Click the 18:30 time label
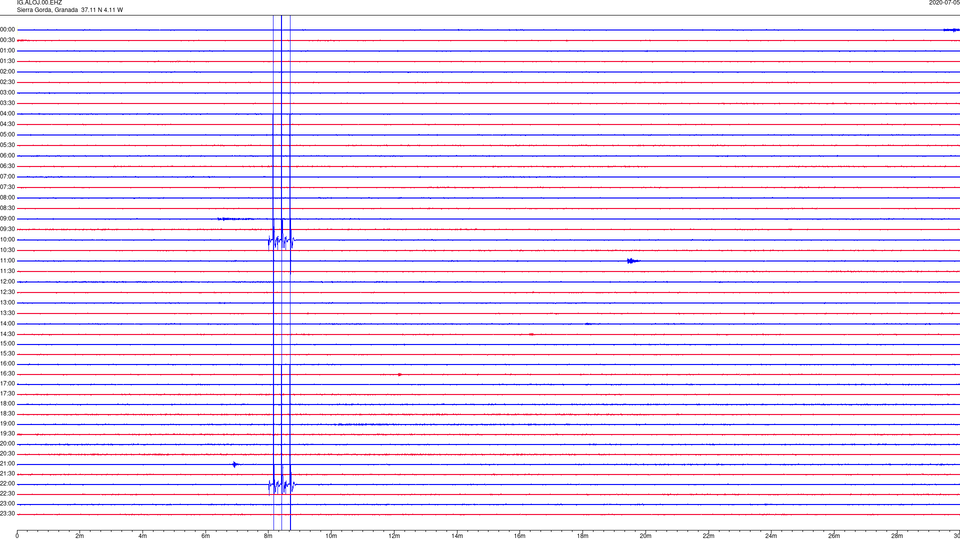This screenshot has width=960, height=540. 7,414
